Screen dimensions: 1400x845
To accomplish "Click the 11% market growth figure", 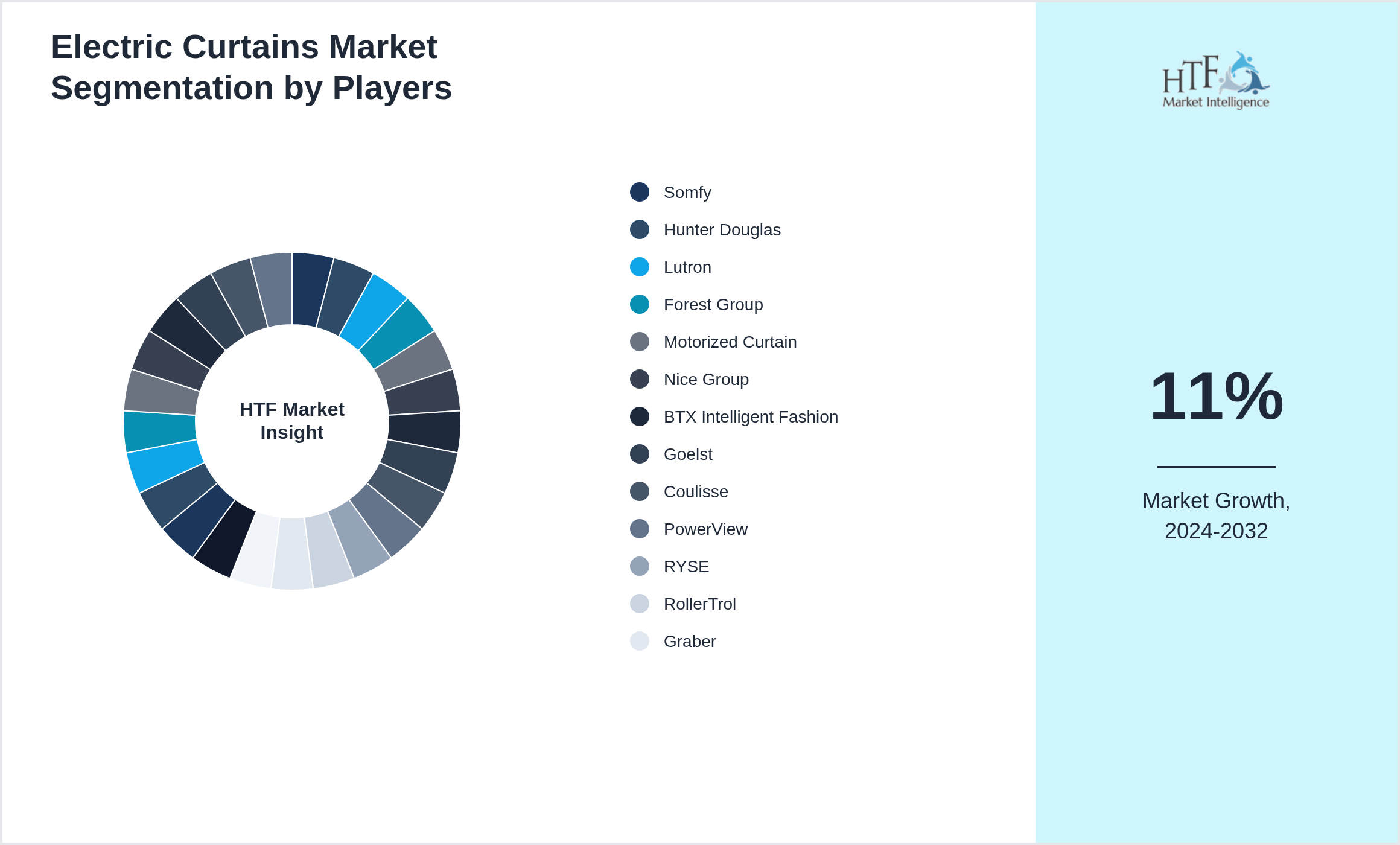I will (1217, 397).
